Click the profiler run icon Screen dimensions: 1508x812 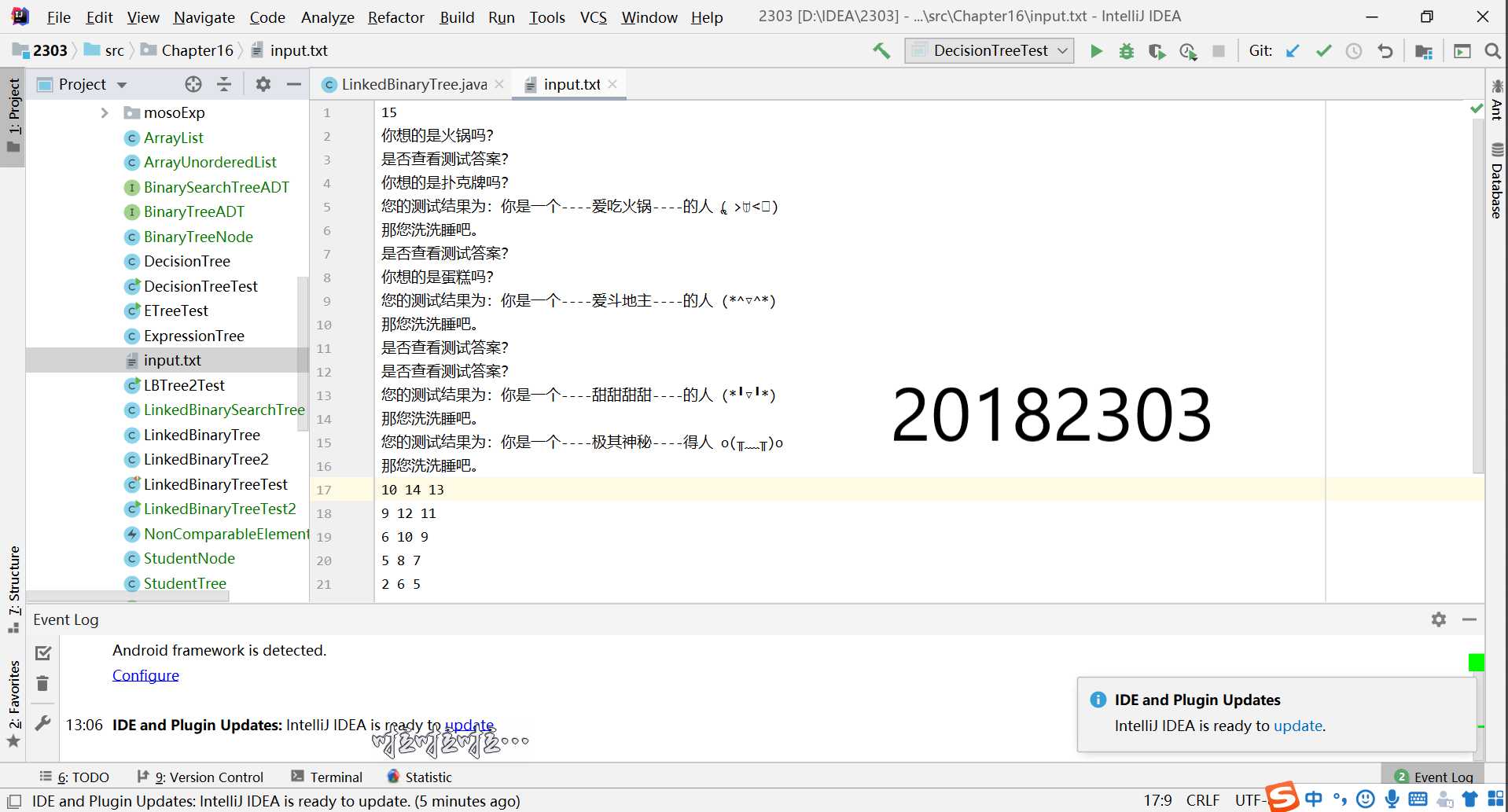coord(1188,51)
